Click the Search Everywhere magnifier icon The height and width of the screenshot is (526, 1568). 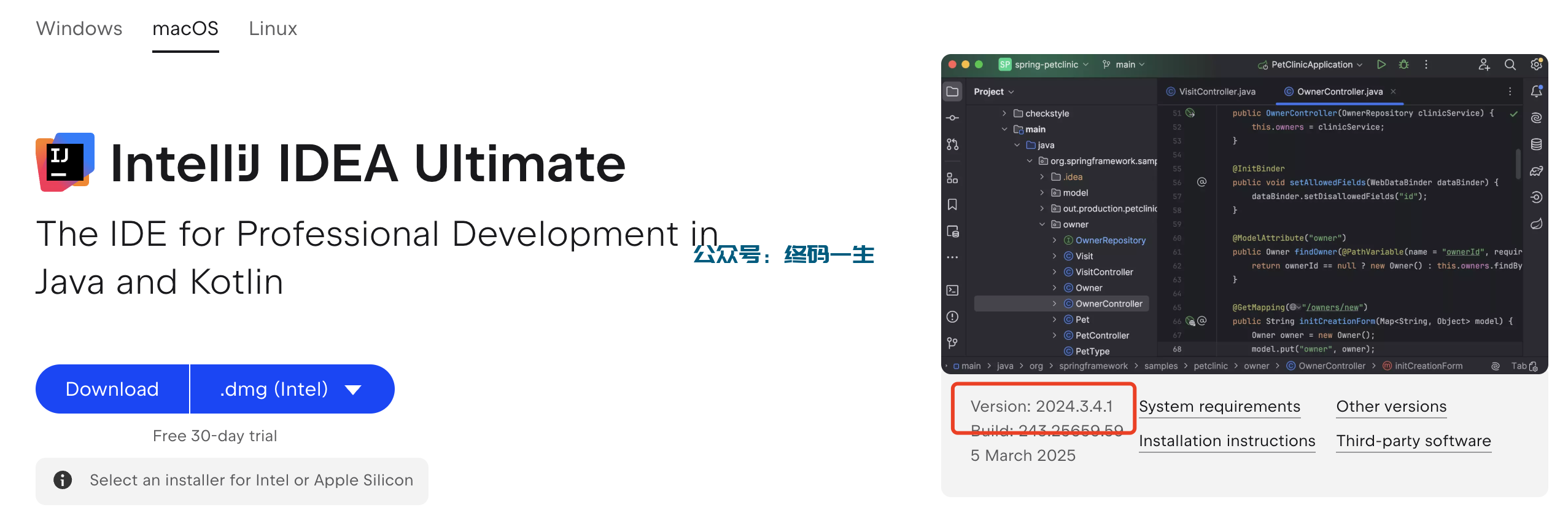click(1510, 65)
